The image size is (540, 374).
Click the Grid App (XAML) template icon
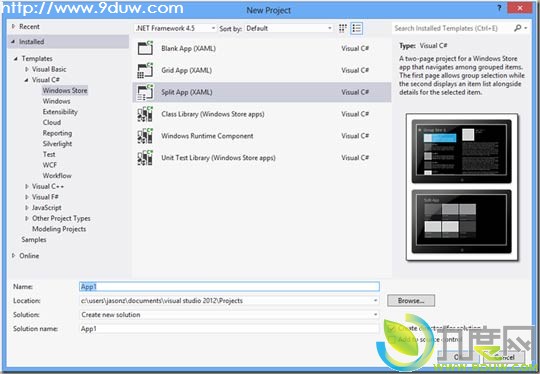145,70
